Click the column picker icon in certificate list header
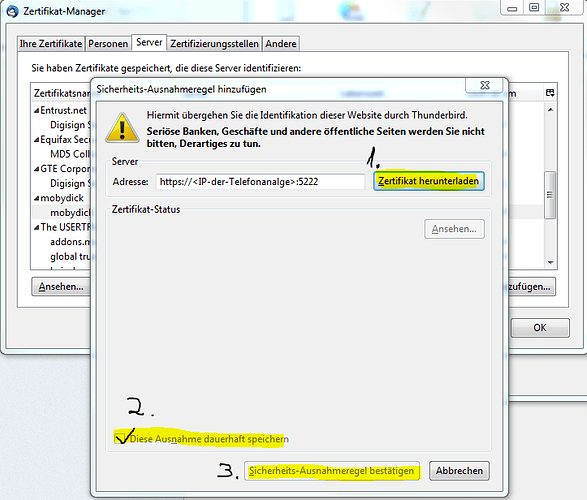Viewport: 587px width, 500px height. [x=550, y=93]
